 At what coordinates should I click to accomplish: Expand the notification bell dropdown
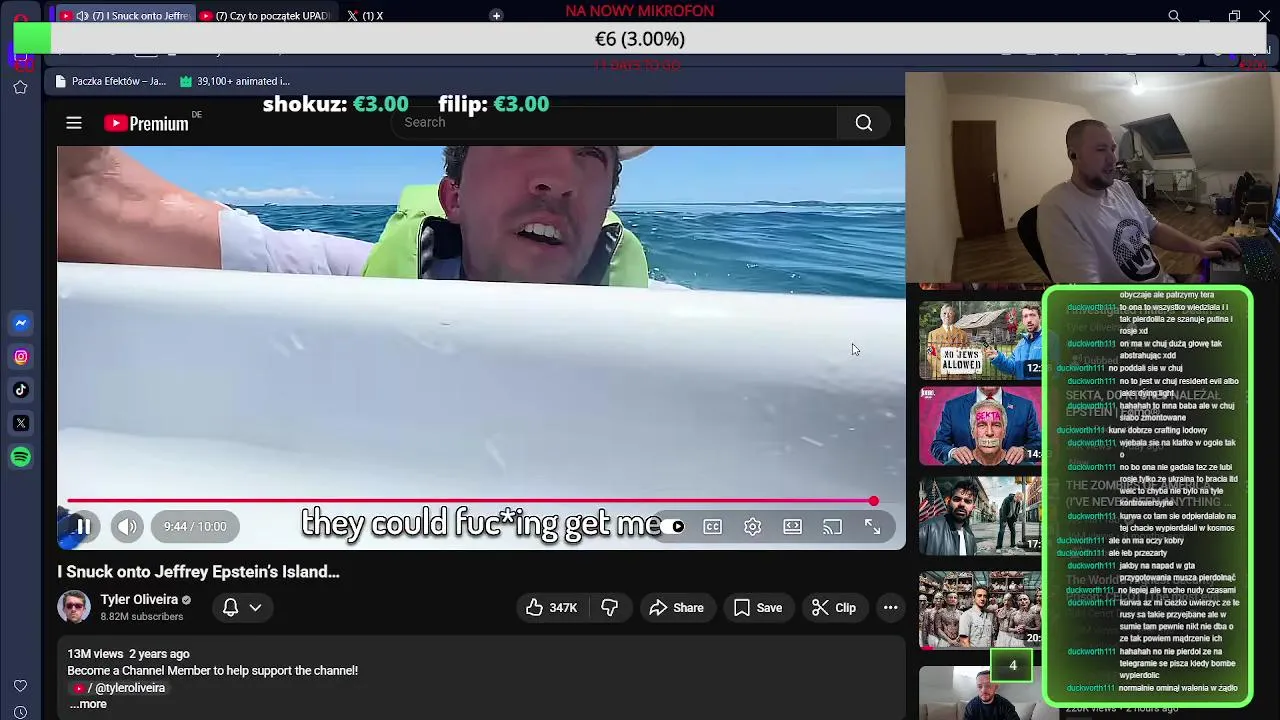point(242,607)
